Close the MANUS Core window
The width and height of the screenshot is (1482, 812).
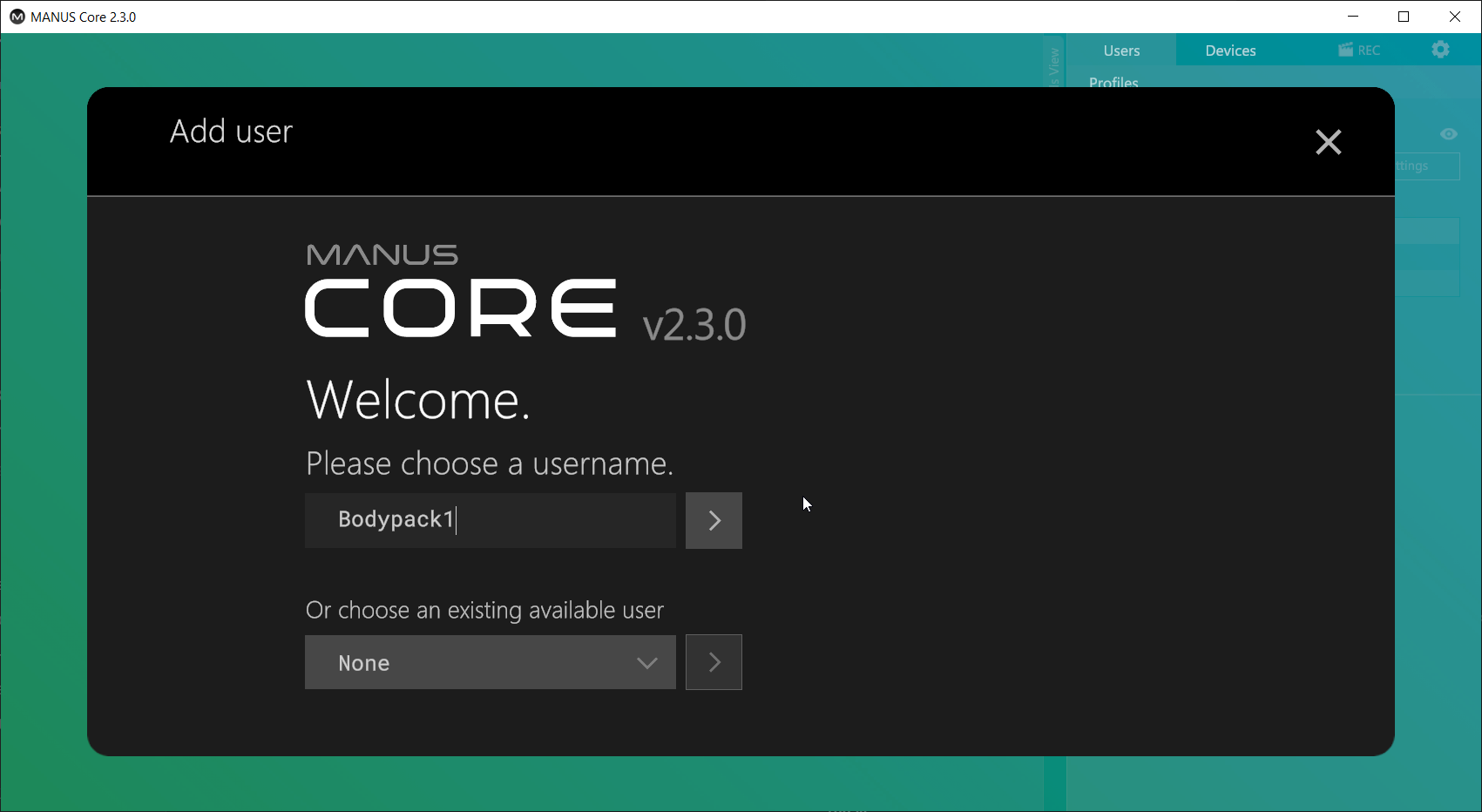1455,17
